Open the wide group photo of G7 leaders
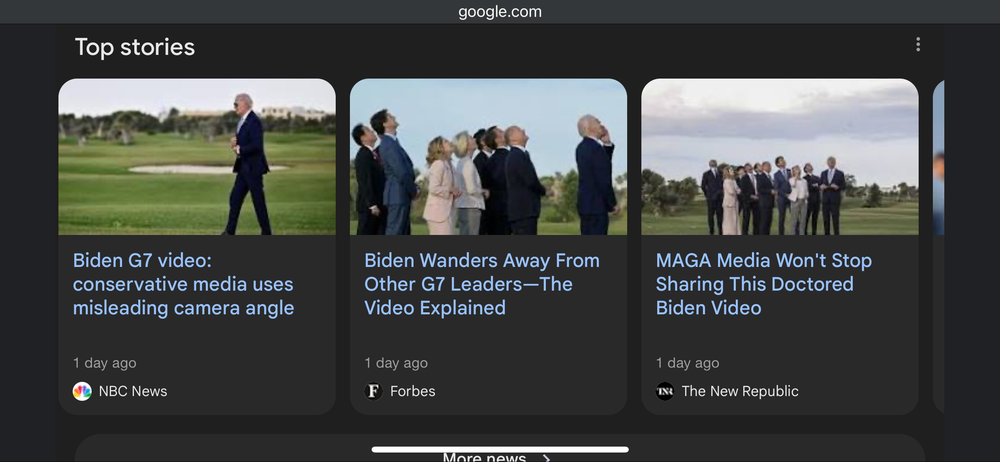Viewport: 1000px width, 462px height. click(x=779, y=157)
